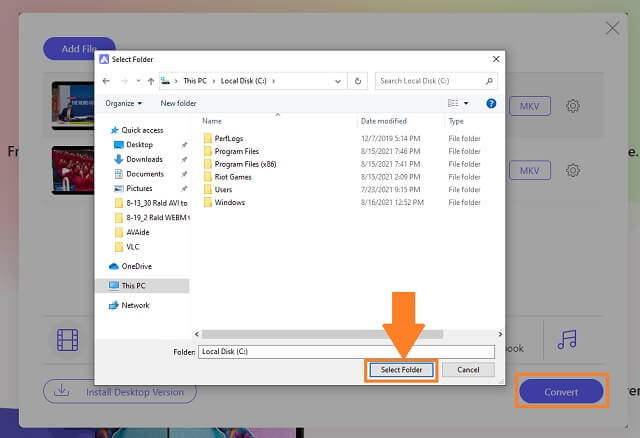Viewport: 640px width, 438px height.
Task: Select the Program Files folder
Action: coord(231,151)
